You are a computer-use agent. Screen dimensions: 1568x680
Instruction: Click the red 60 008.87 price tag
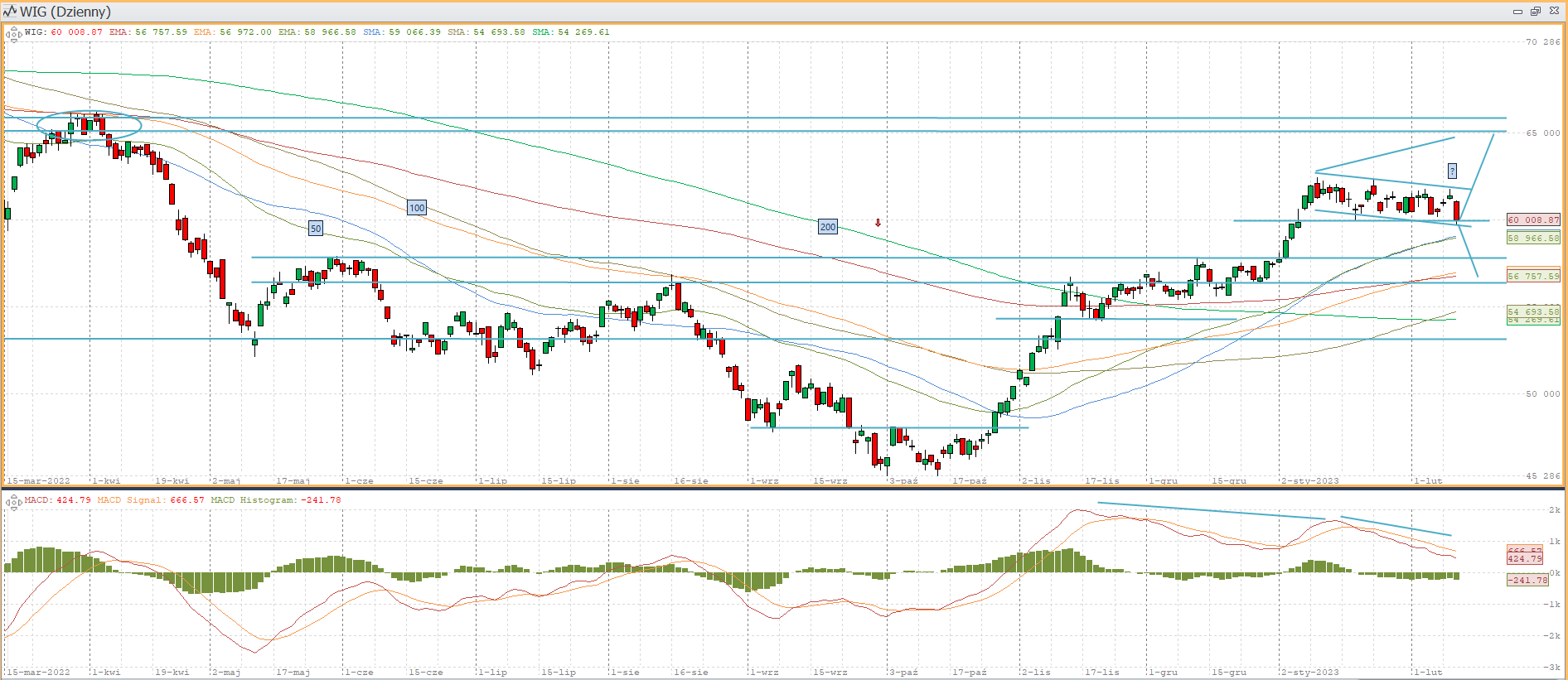coord(1533,220)
